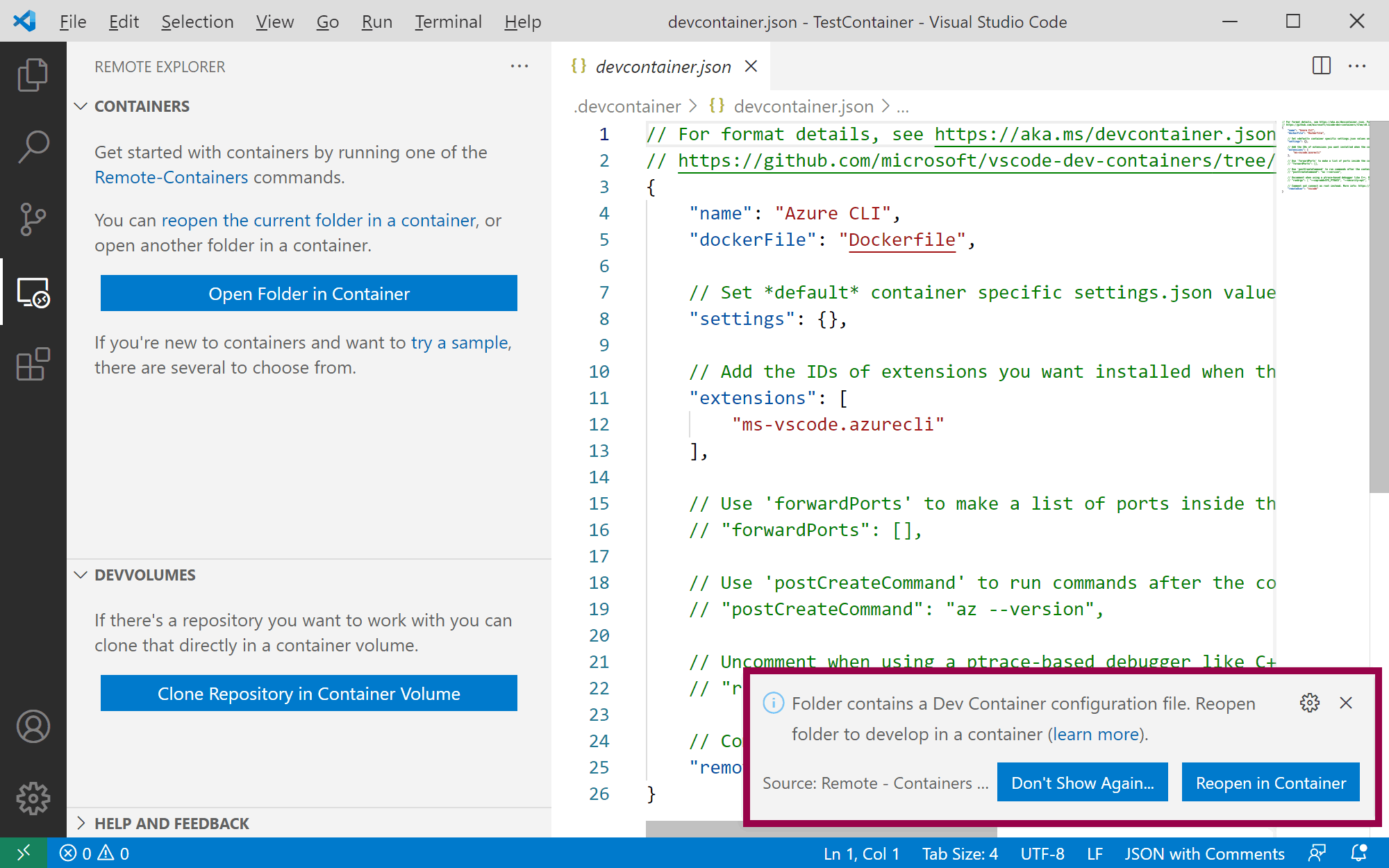This screenshot has height=868, width=1389.
Task: Click the editor vertical scrollbar thumb
Action: [1379, 306]
